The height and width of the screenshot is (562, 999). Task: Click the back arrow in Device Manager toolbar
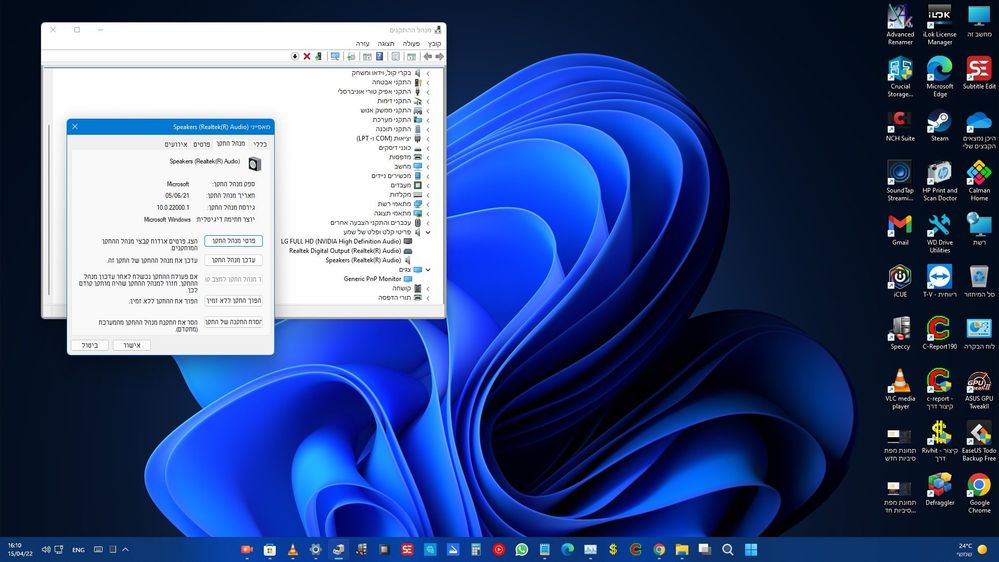point(440,56)
